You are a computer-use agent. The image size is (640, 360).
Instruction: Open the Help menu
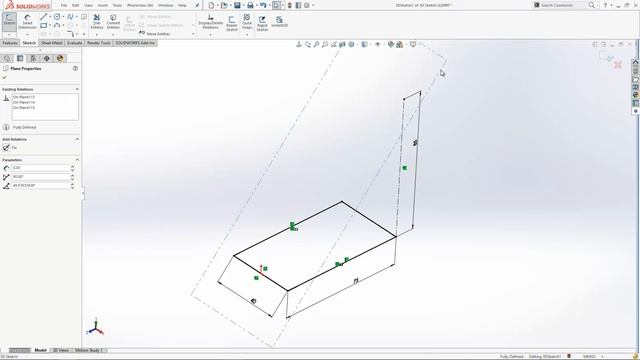[x=182, y=5]
